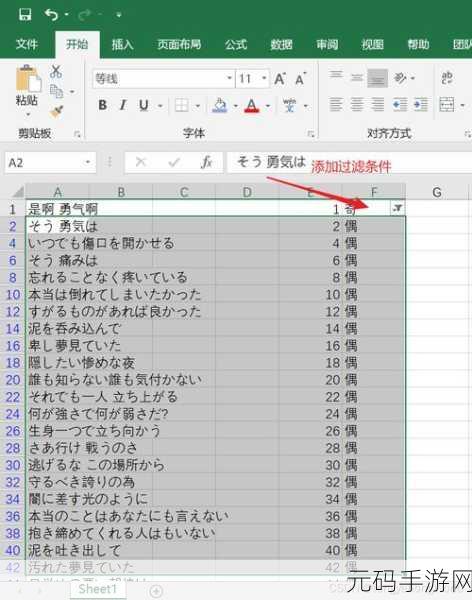Click cell 泥を呑み込んで
The height and width of the screenshot is (600, 472).
coord(75,329)
